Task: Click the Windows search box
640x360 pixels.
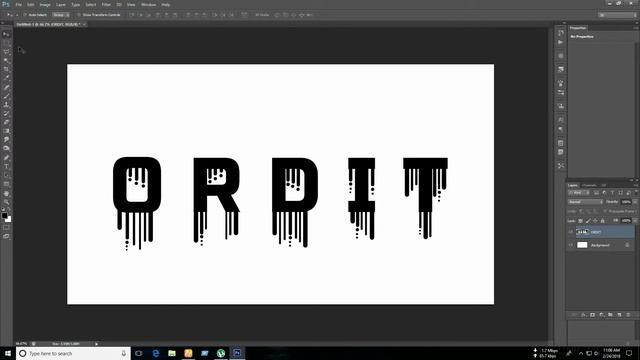Action: [73, 353]
